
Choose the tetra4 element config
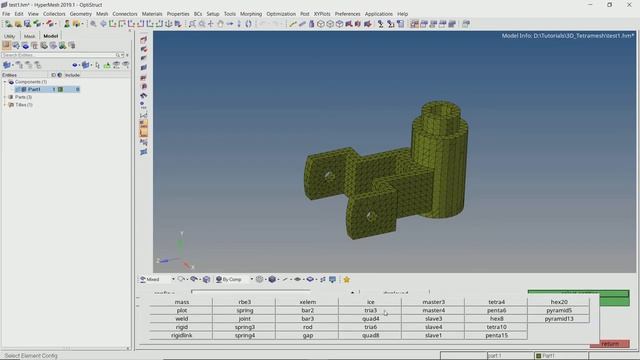(x=496, y=302)
